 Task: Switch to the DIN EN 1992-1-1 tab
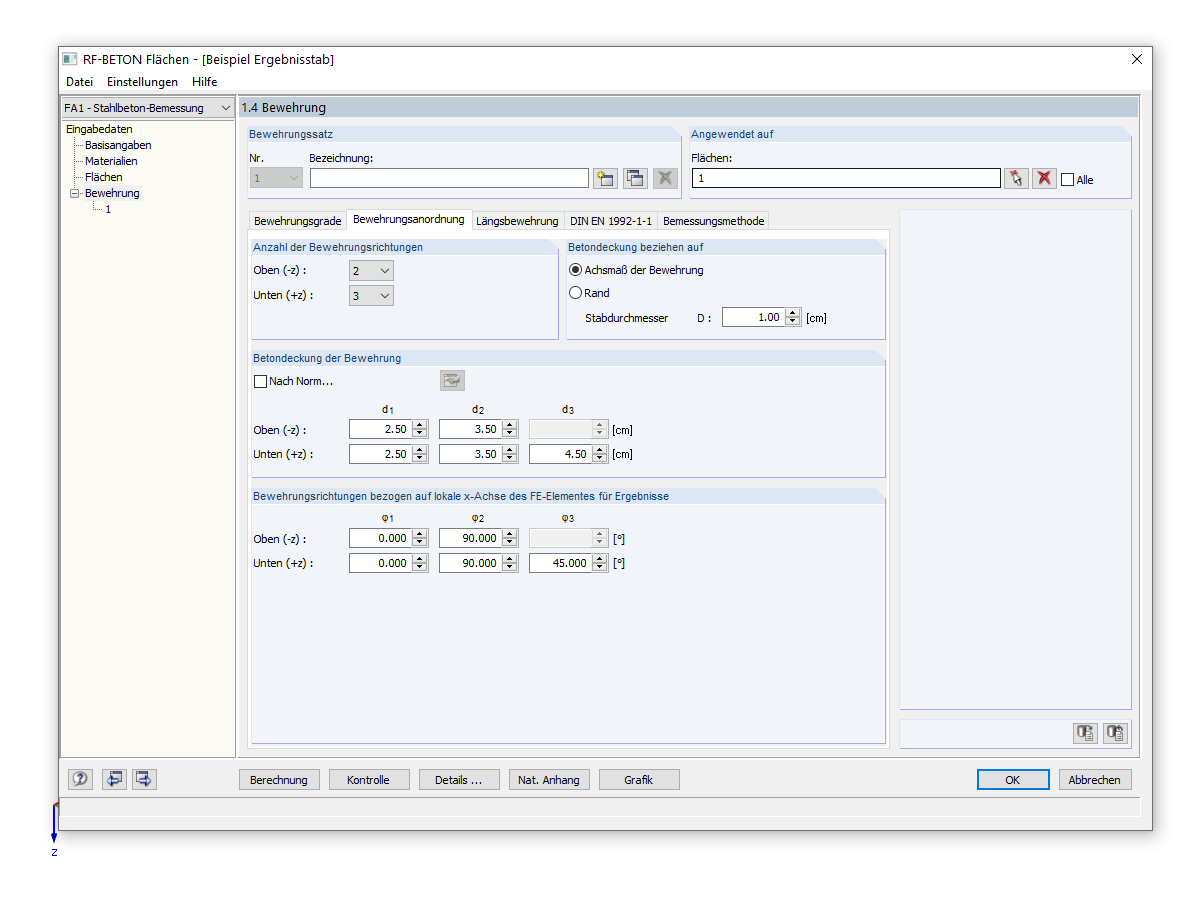click(611, 221)
